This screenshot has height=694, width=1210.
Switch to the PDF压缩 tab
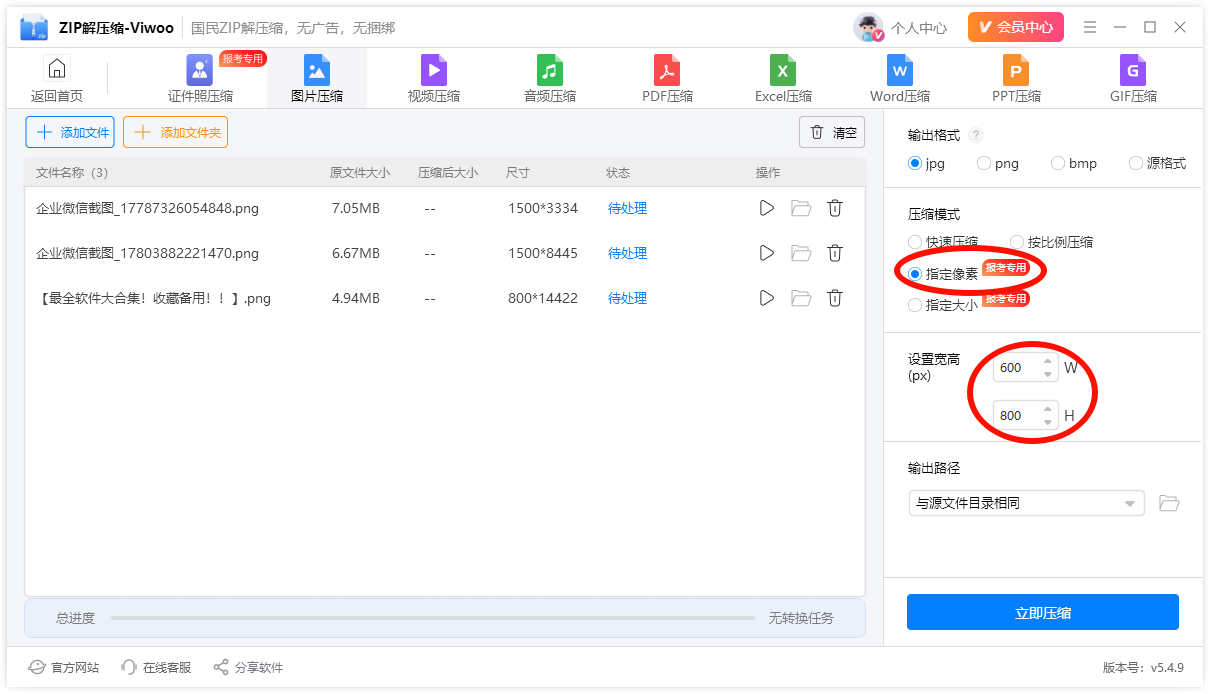pyautogui.click(x=667, y=79)
